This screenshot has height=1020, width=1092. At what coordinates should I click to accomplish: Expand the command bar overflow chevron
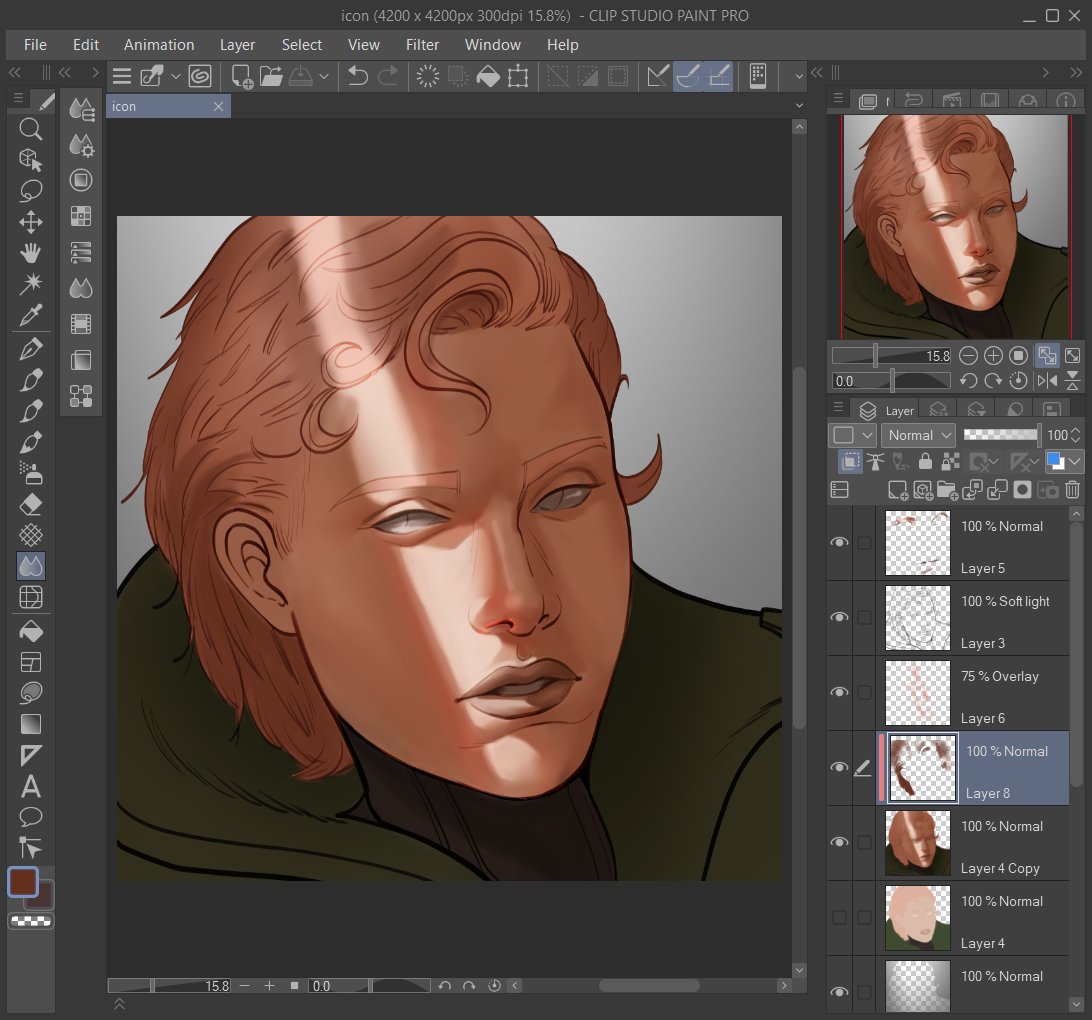[x=799, y=76]
